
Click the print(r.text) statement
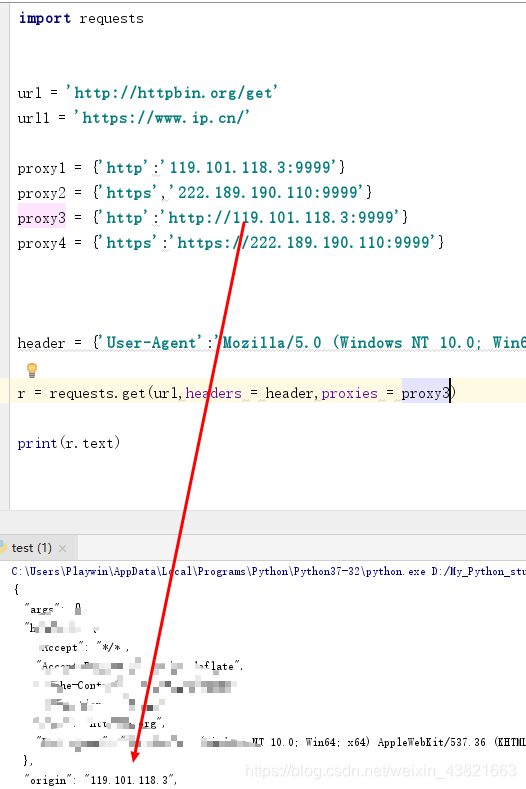(x=69, y=443)
